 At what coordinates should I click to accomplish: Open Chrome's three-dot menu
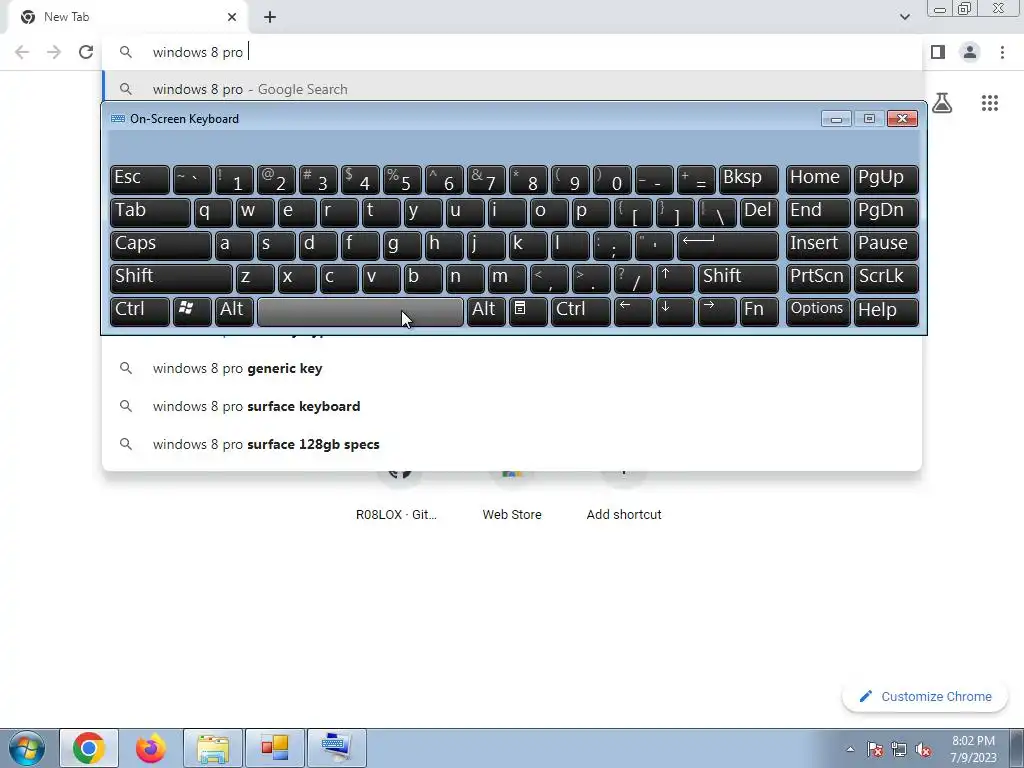click(1002, 52)
